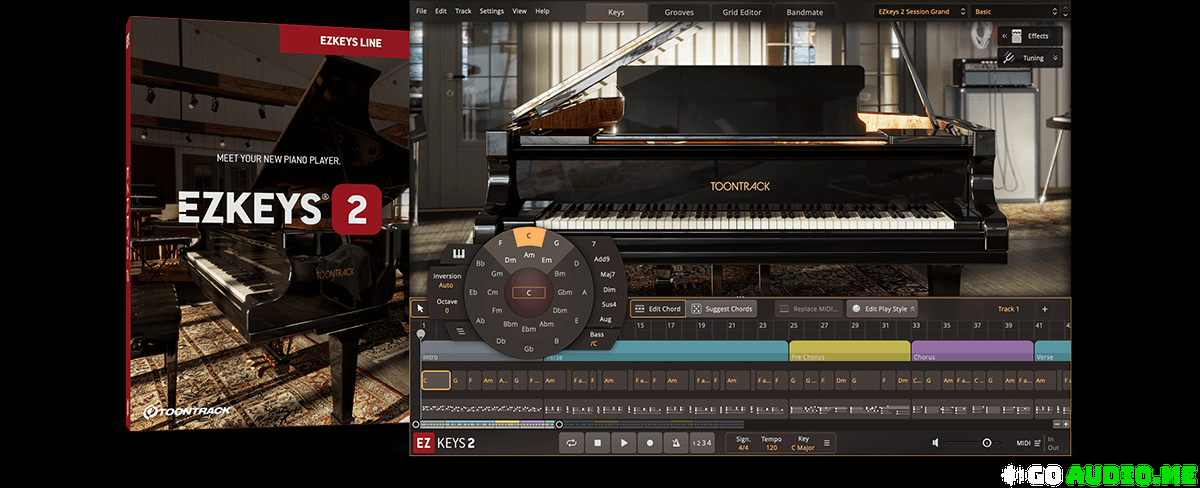1200x488 pixels.
Task: Select the Bb chord on the wheel
Action: [x=480, y=264]
